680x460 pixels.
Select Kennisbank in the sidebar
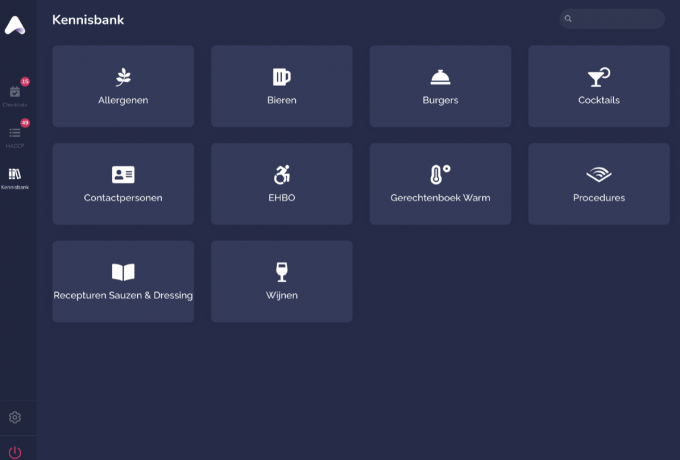(15, 177)
